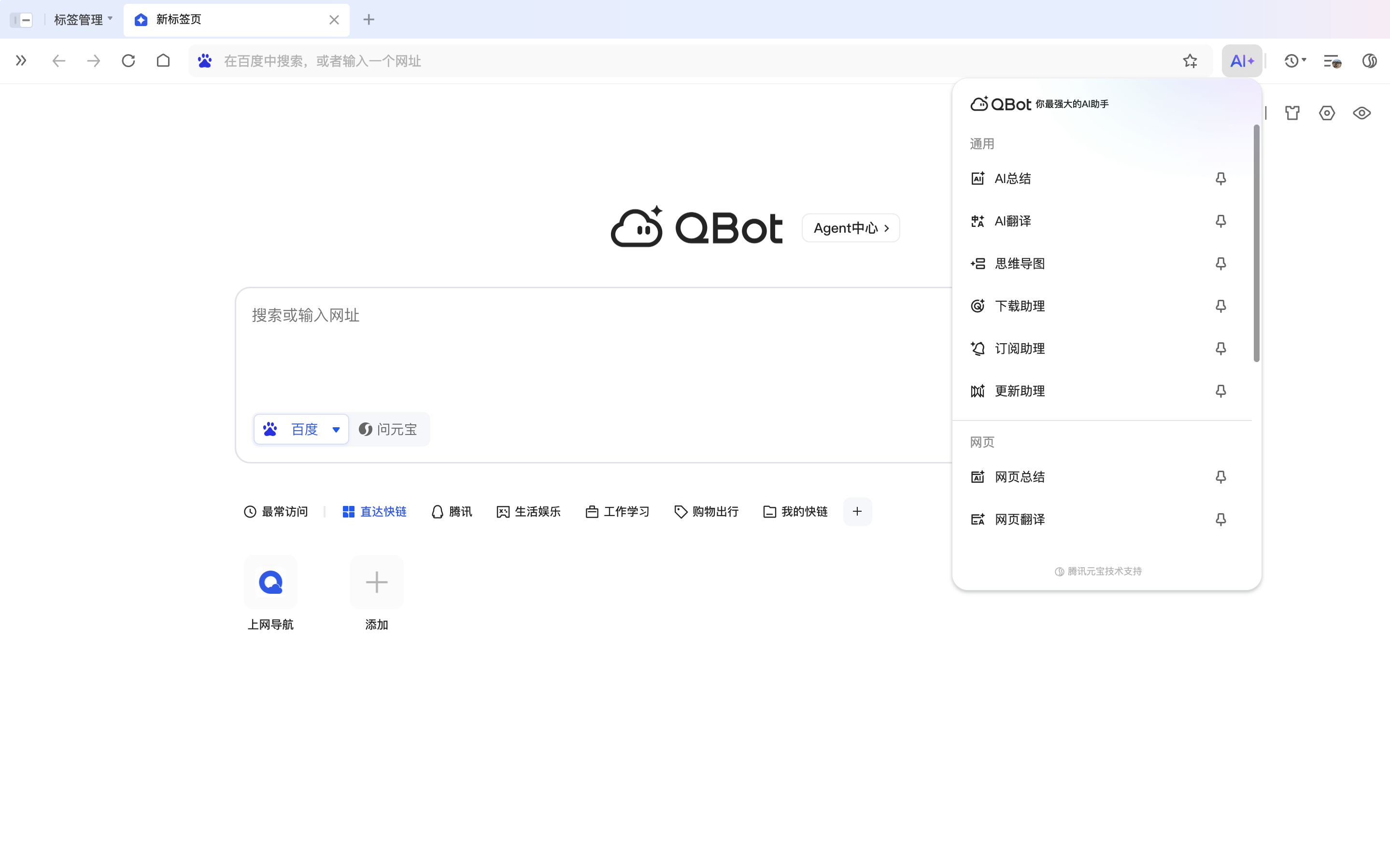Pin the AI总结 feature

[1220, 179]
